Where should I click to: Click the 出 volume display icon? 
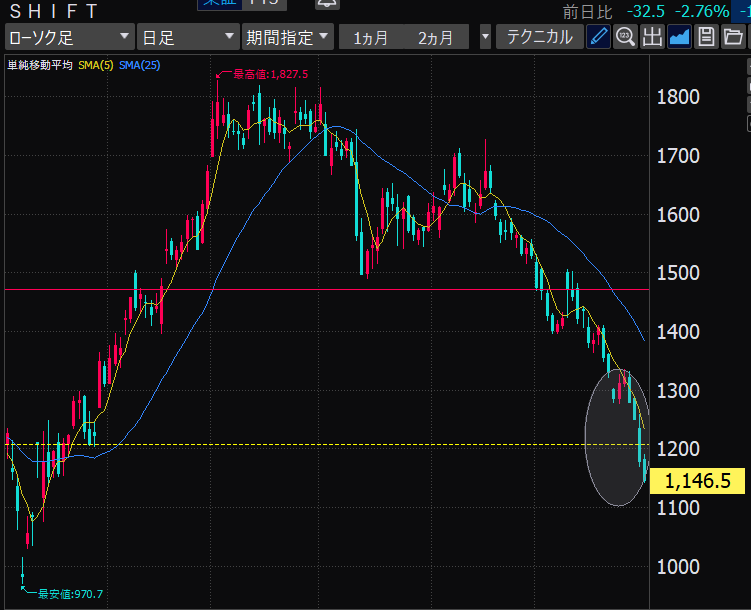652,38
